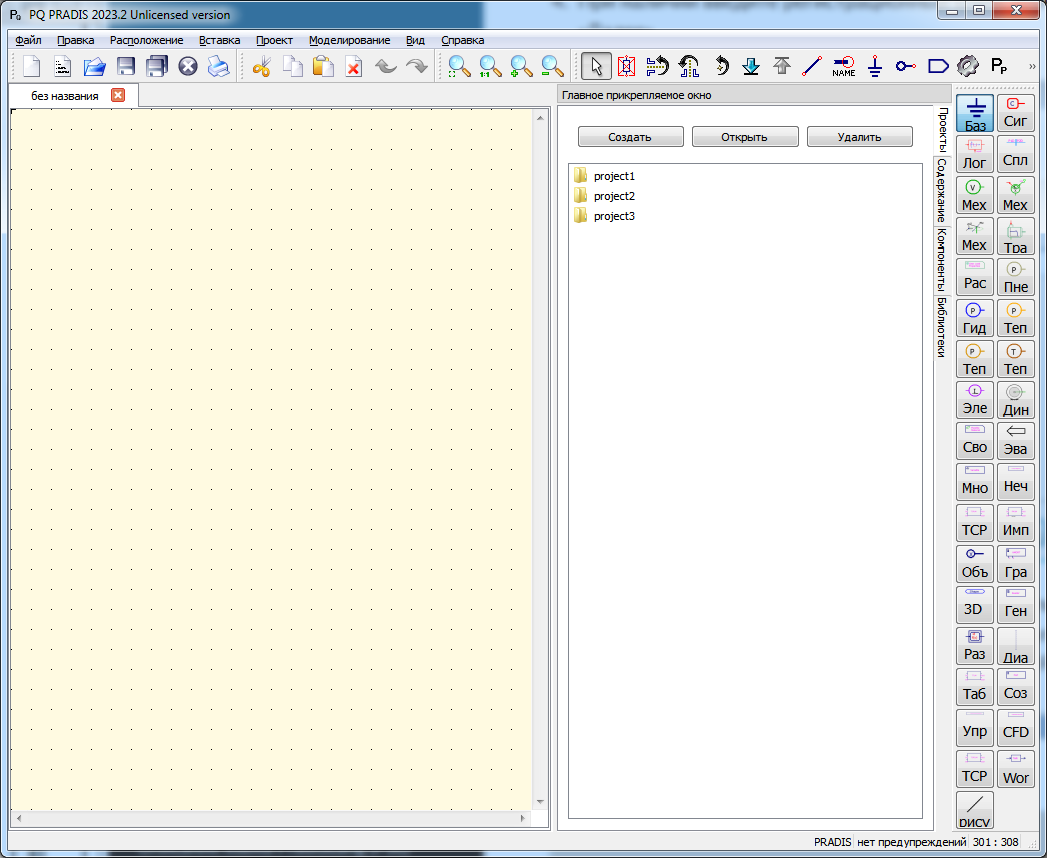Toggle the 'Гид' component category
This screenshot has width=1047, height=858.
tap(975, 318)
